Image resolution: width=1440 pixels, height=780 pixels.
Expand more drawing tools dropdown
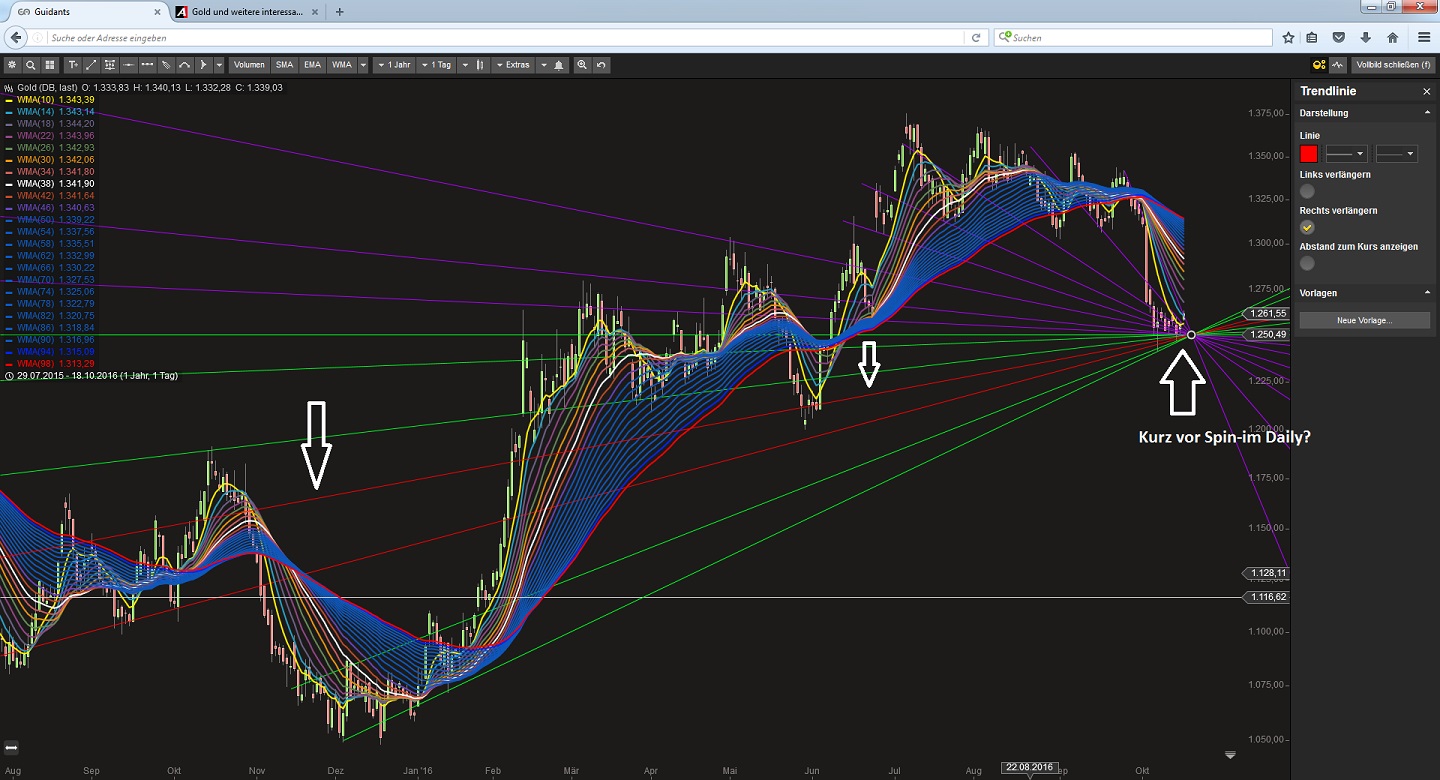point(219,65)
